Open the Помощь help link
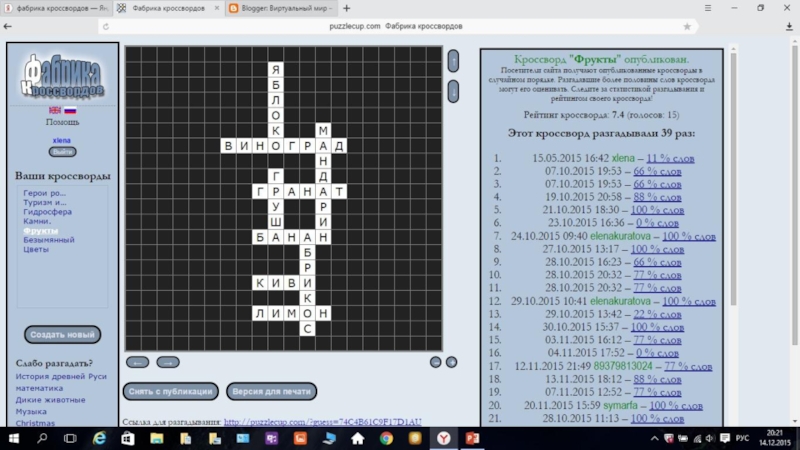 62,122
